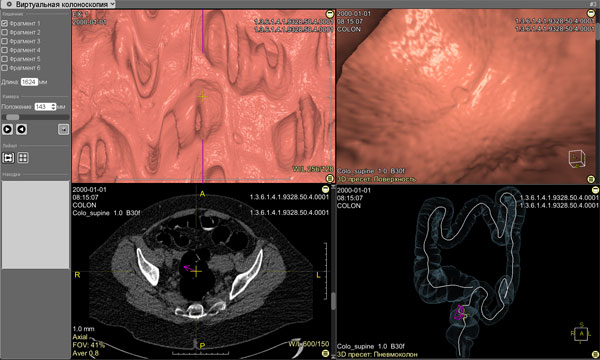
Task: Play camera fly-through forward
Action: [x=7, y=129]
